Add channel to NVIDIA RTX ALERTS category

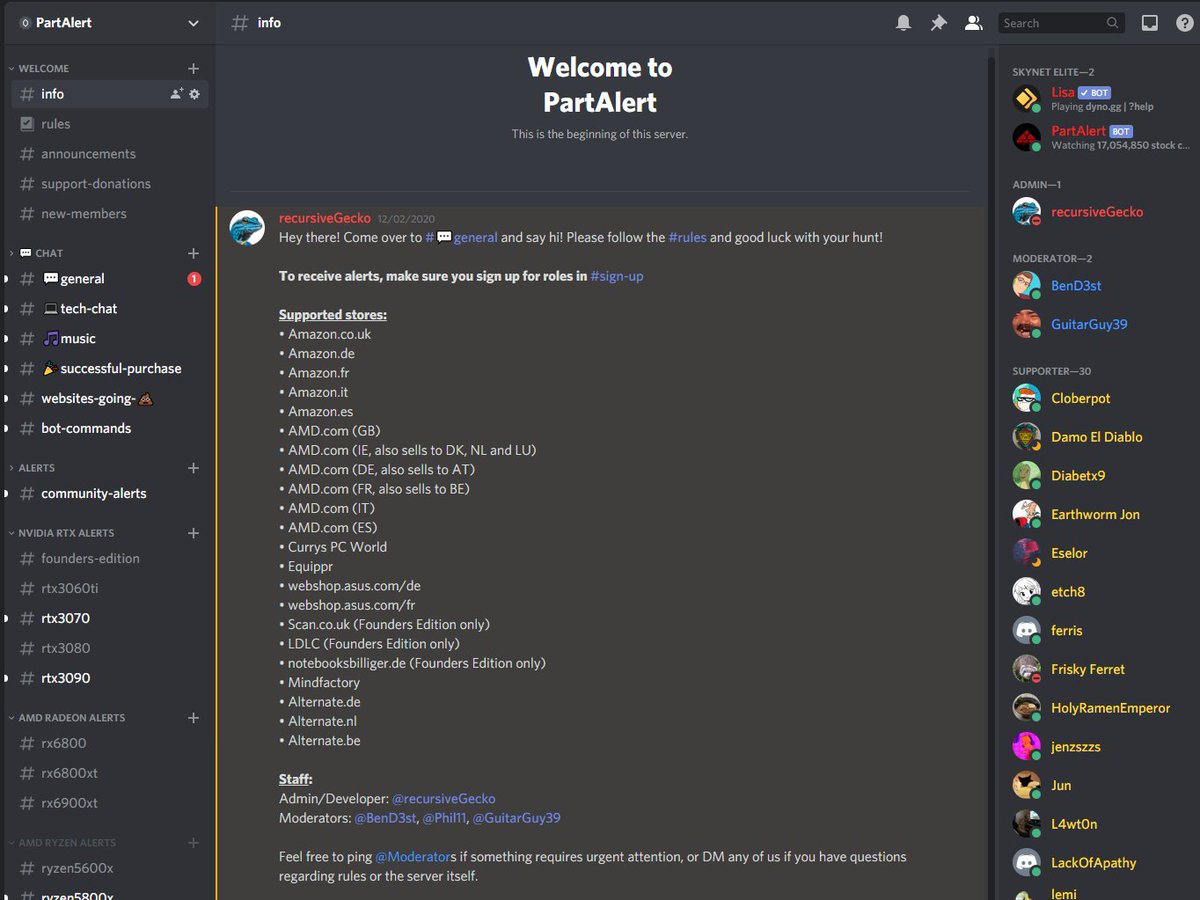point(193,533)
